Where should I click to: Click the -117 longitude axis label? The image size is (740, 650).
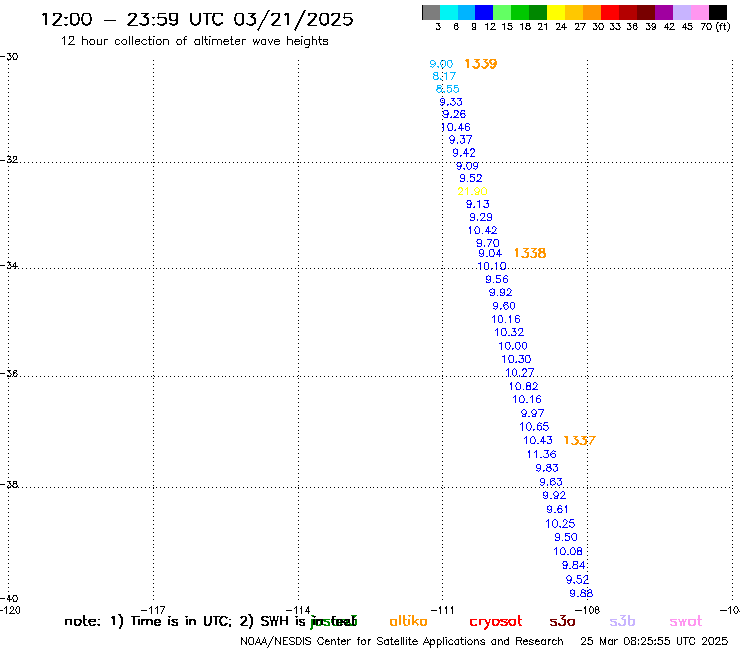(x=153, y=610)
